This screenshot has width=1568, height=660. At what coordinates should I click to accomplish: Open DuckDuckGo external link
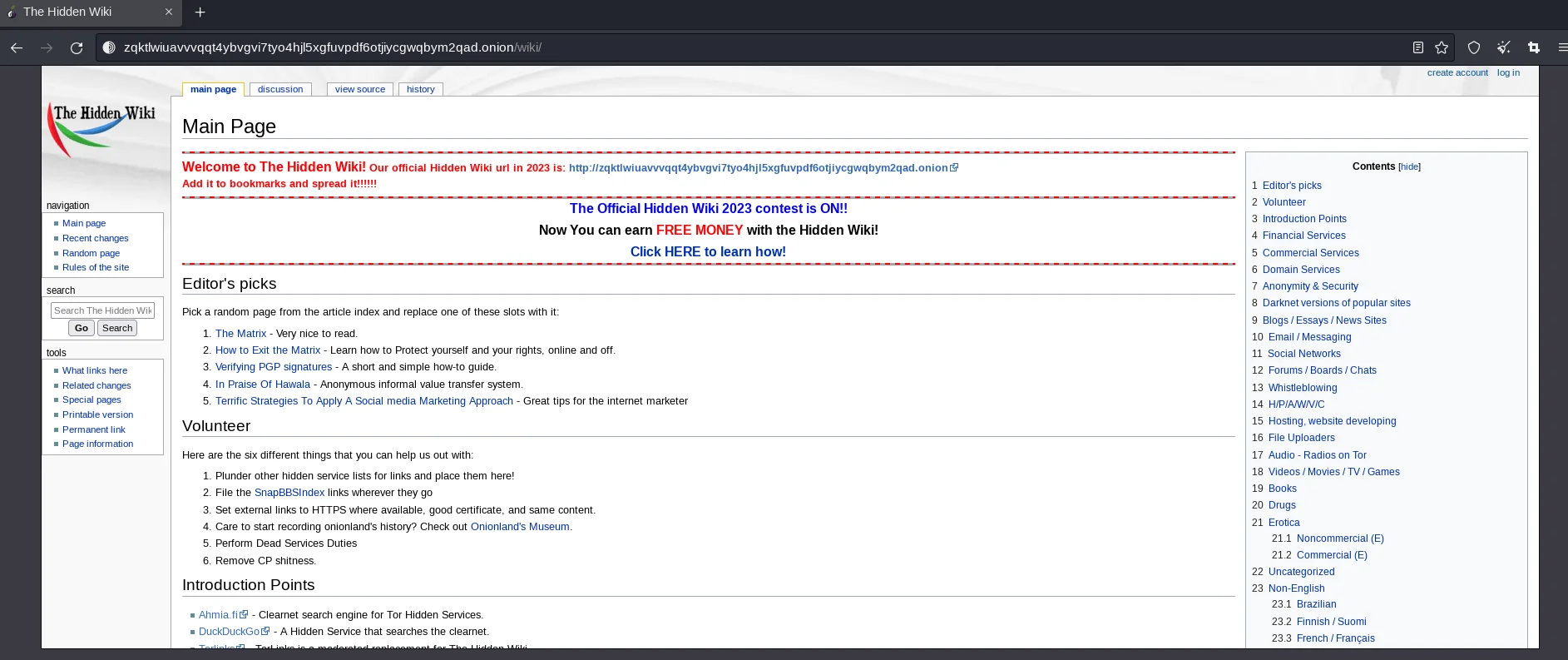[x=234, y=632]
